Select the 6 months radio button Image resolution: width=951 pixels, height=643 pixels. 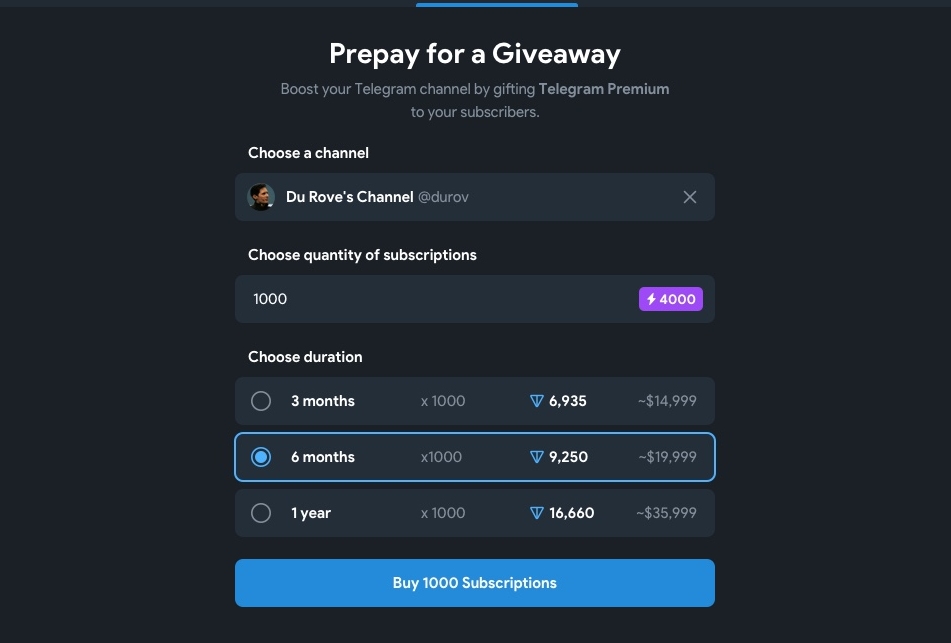tap(261, 457)
